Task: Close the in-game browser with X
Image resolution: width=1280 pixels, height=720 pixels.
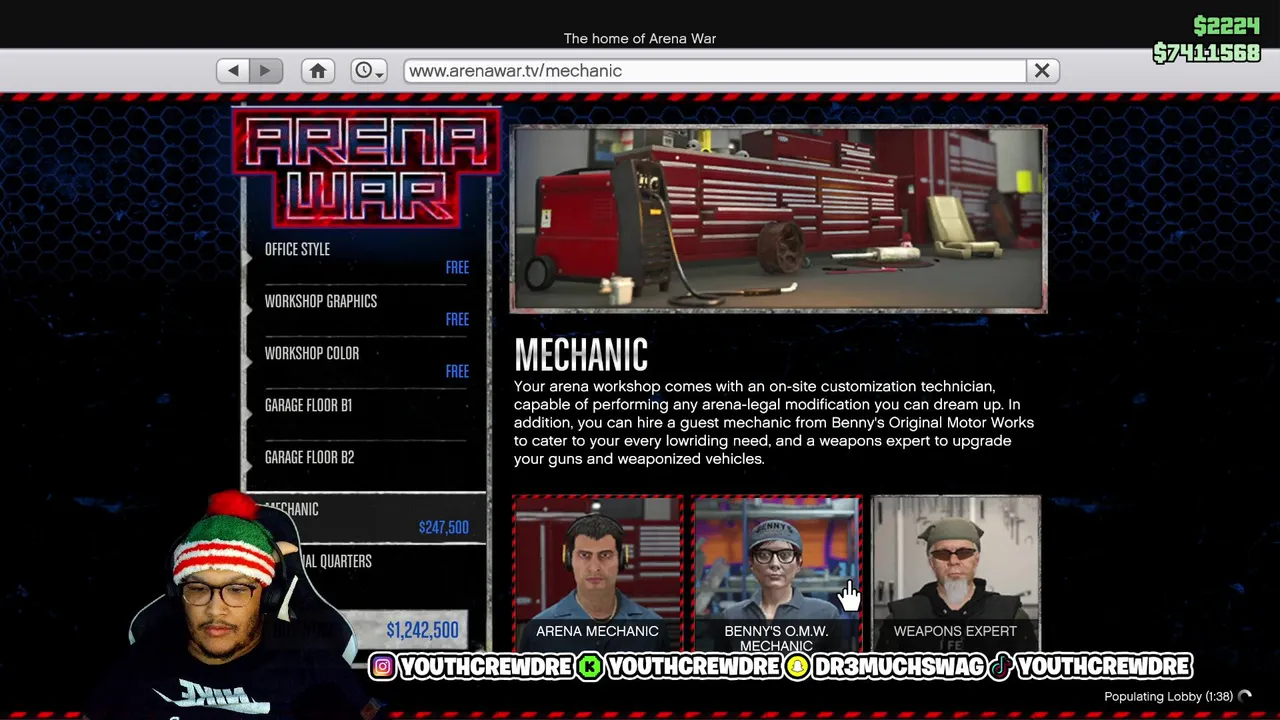Action: pos(1042,71)
